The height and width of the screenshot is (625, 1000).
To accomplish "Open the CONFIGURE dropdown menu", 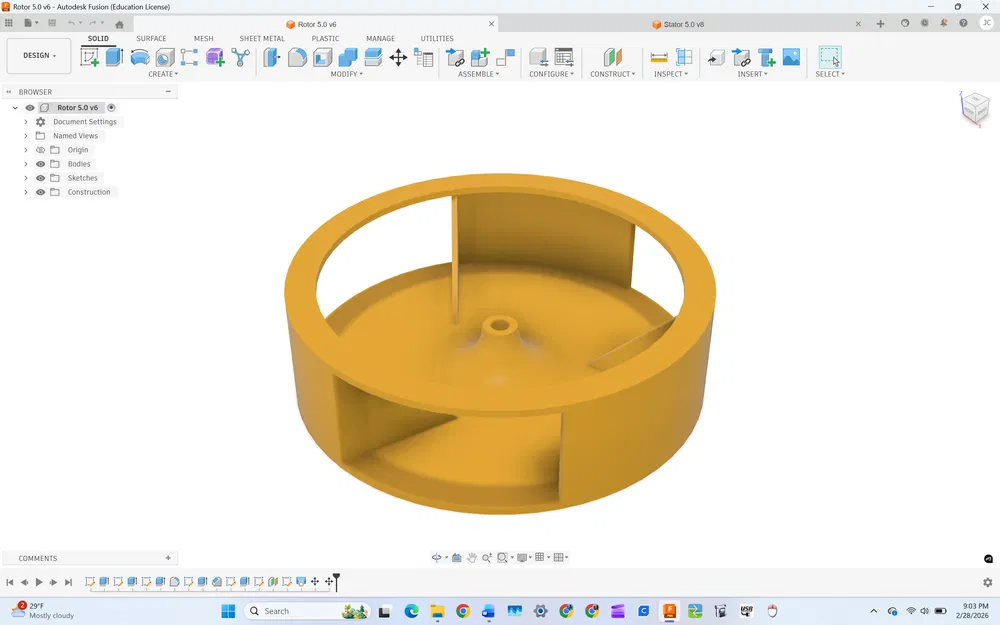I will pyautogui.click(x=551, y=74).
